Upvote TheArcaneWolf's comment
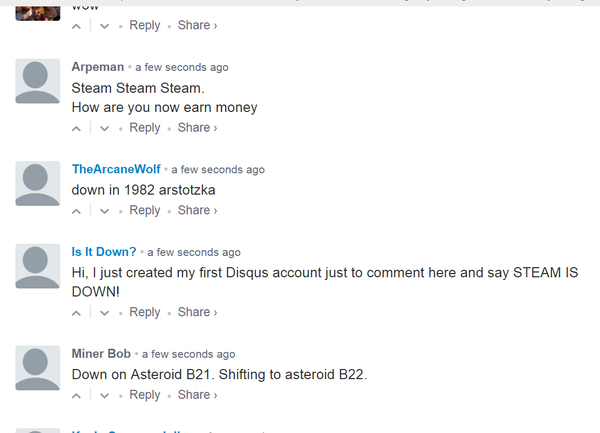 coord(78,211)
